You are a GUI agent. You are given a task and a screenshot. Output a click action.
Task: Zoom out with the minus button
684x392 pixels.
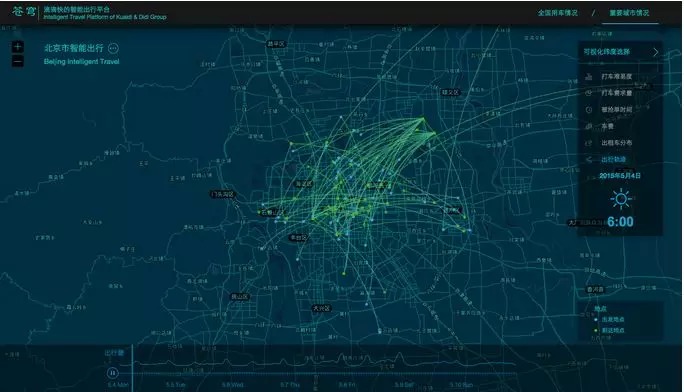[17, 62]
